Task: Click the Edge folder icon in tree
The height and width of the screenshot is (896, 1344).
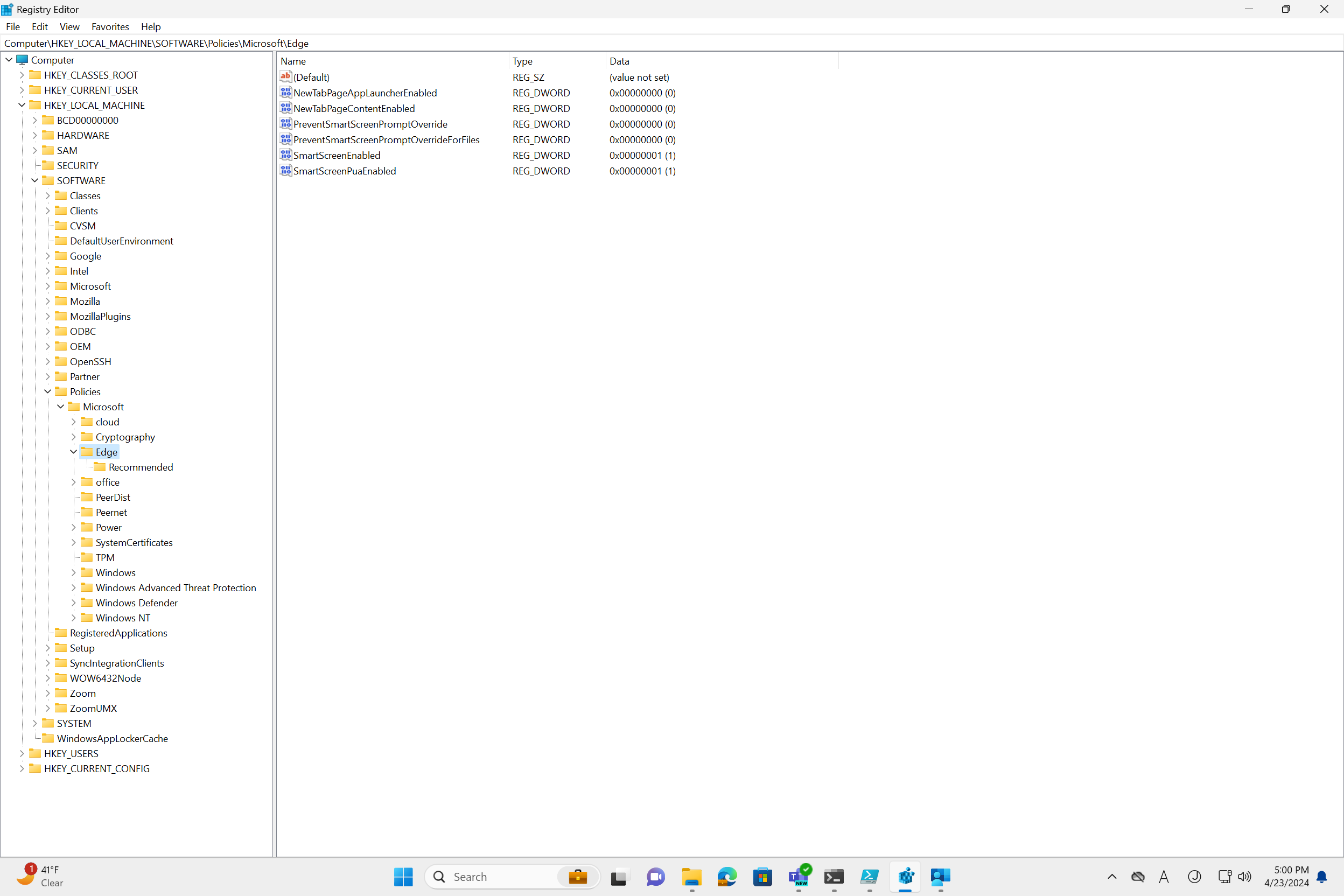Action: [86, 451]
